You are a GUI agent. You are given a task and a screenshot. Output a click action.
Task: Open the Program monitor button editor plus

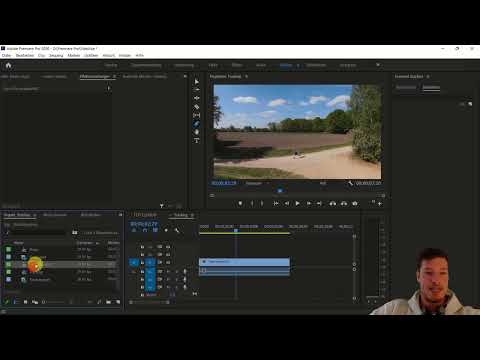click(x=379, y=204)
